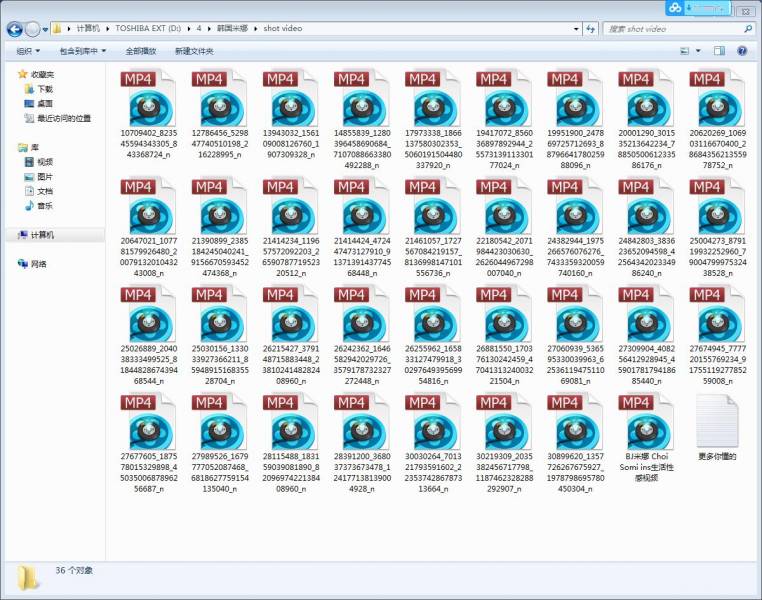Select the 视频 (Videos) library
Viewport: 762px width, 600px height.
[x=45, y=161]
